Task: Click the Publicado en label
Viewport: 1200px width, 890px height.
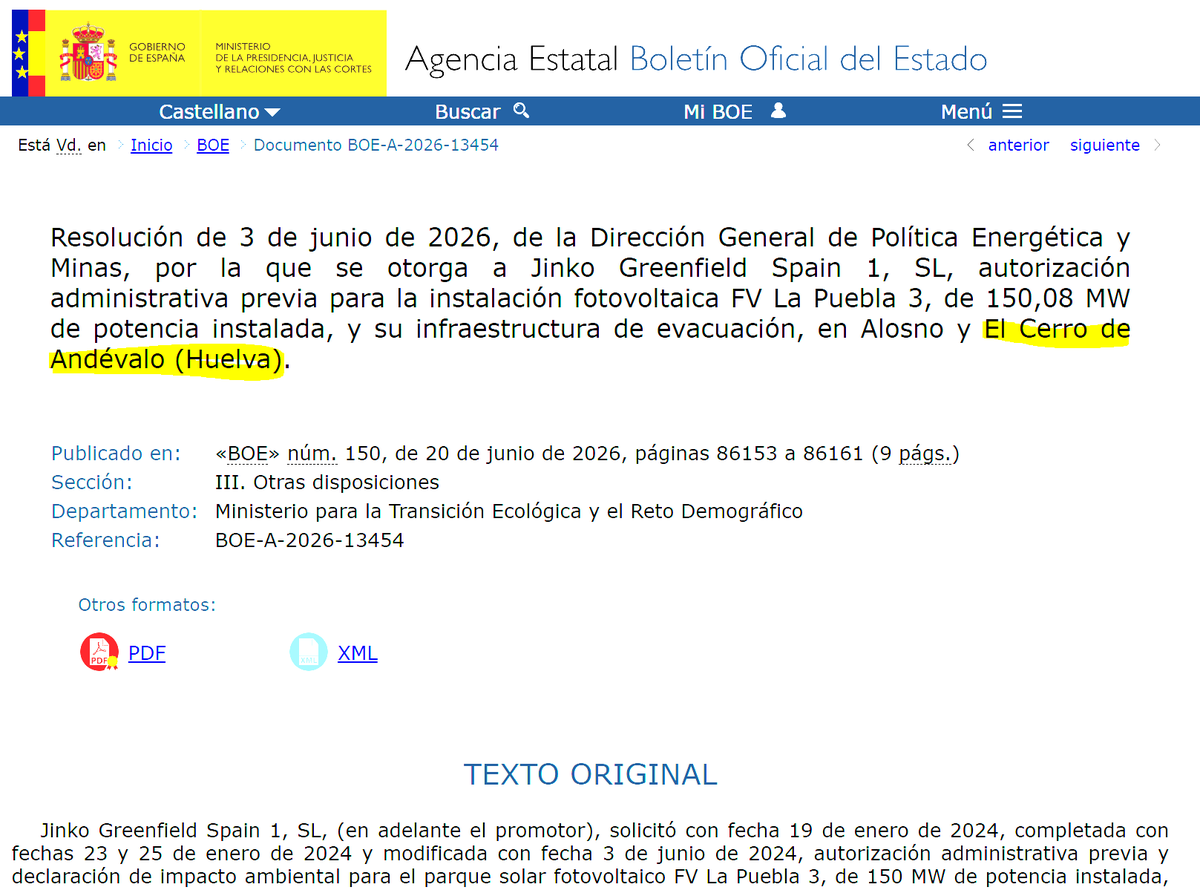Action: click(x=116, y=454)
